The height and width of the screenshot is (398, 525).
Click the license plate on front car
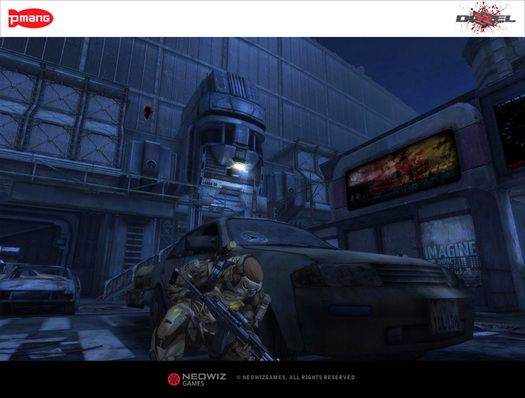tap(445, 316)
